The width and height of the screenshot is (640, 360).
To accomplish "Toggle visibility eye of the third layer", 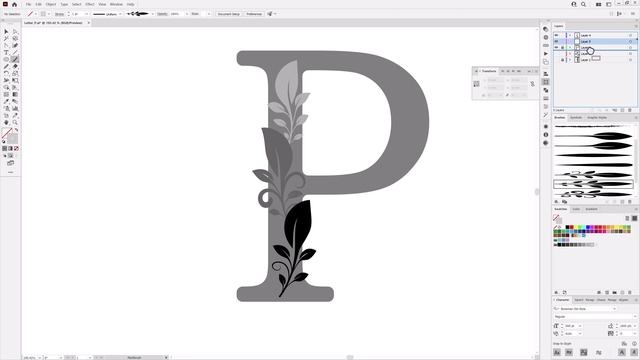I will [556, 48].
